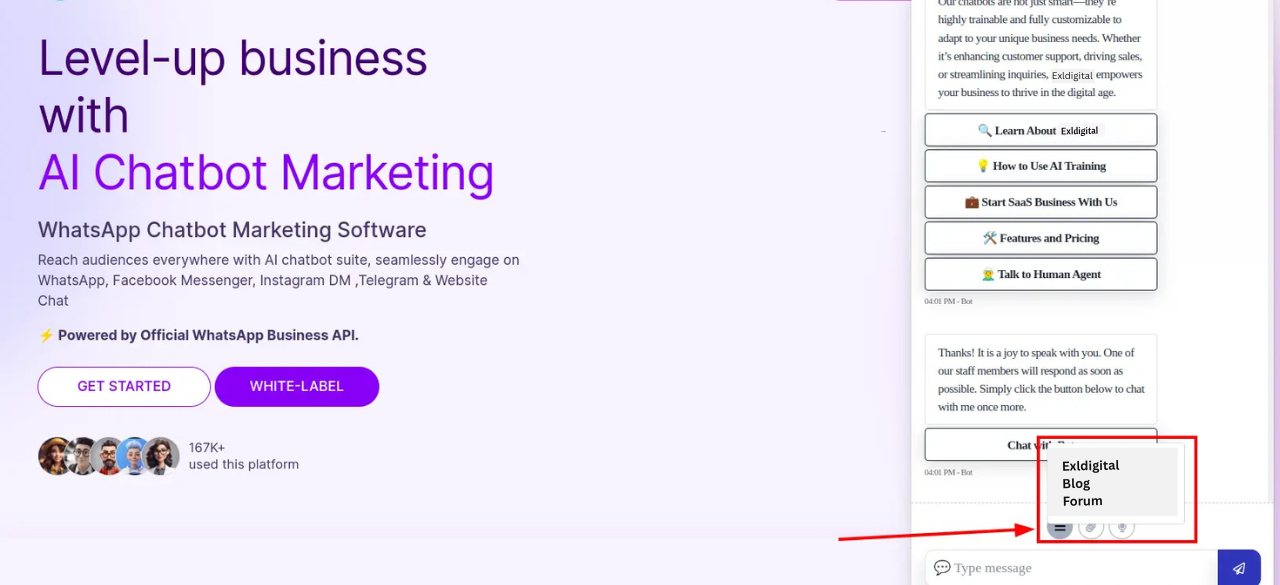Choose Blog in the popup menu
The image size is (1280, 585).
pos(1076,484)
